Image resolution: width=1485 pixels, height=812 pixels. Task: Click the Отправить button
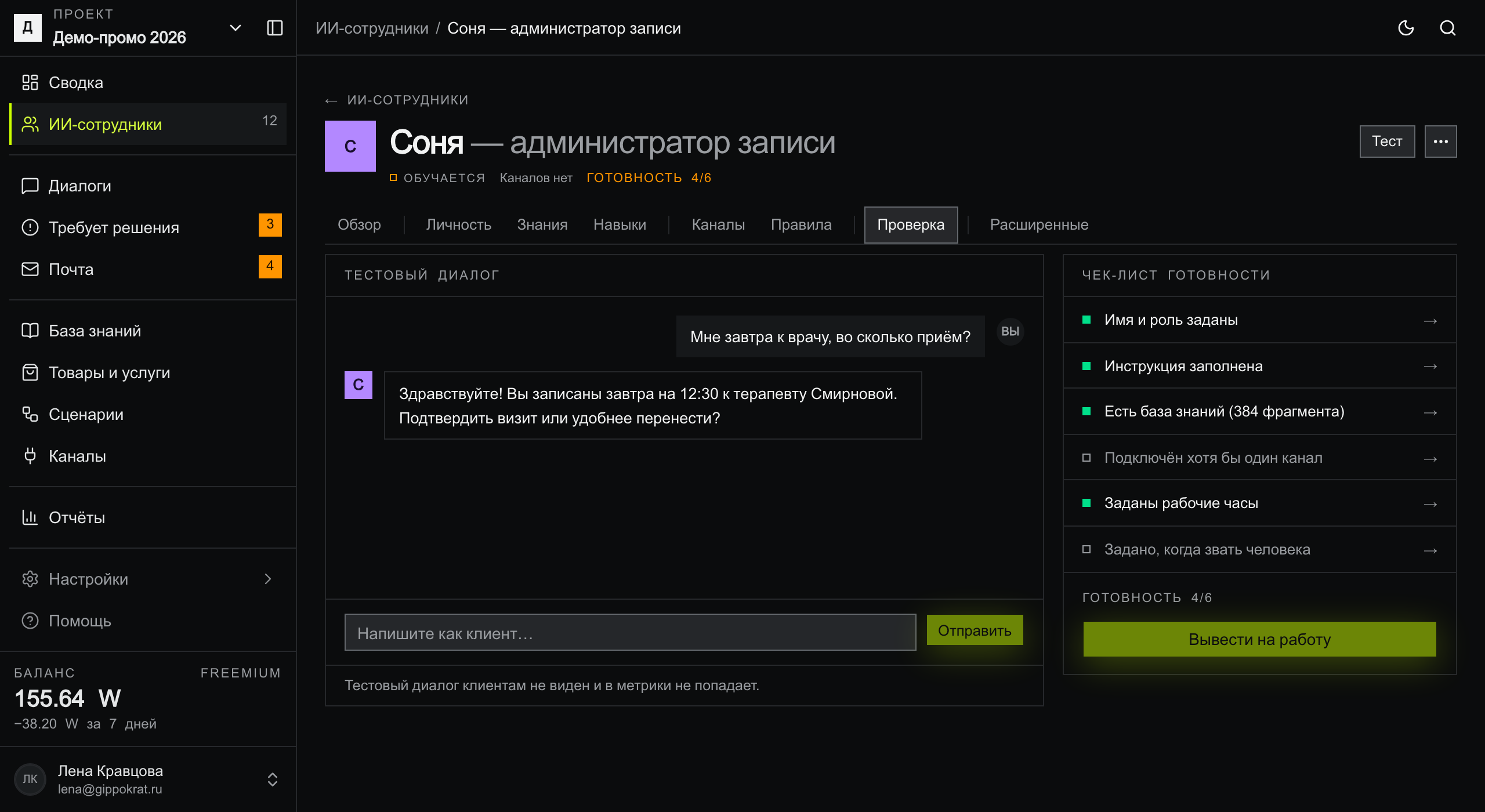tap(975, 630)
